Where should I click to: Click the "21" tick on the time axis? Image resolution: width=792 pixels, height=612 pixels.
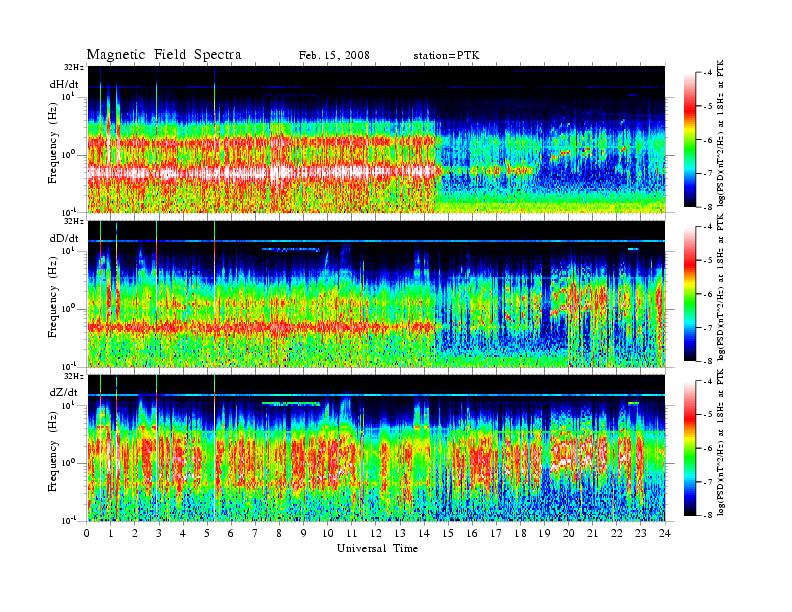[x=592, y=533]
